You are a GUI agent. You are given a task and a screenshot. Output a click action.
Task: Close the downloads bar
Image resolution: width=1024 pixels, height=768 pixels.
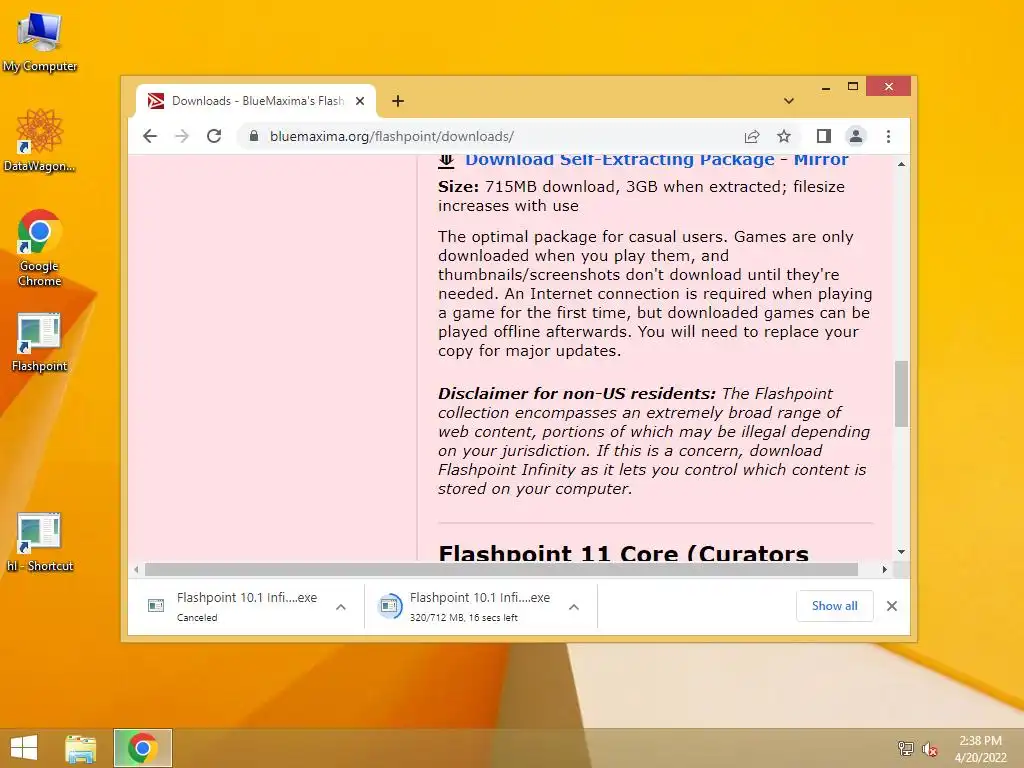tap(892, 606)
